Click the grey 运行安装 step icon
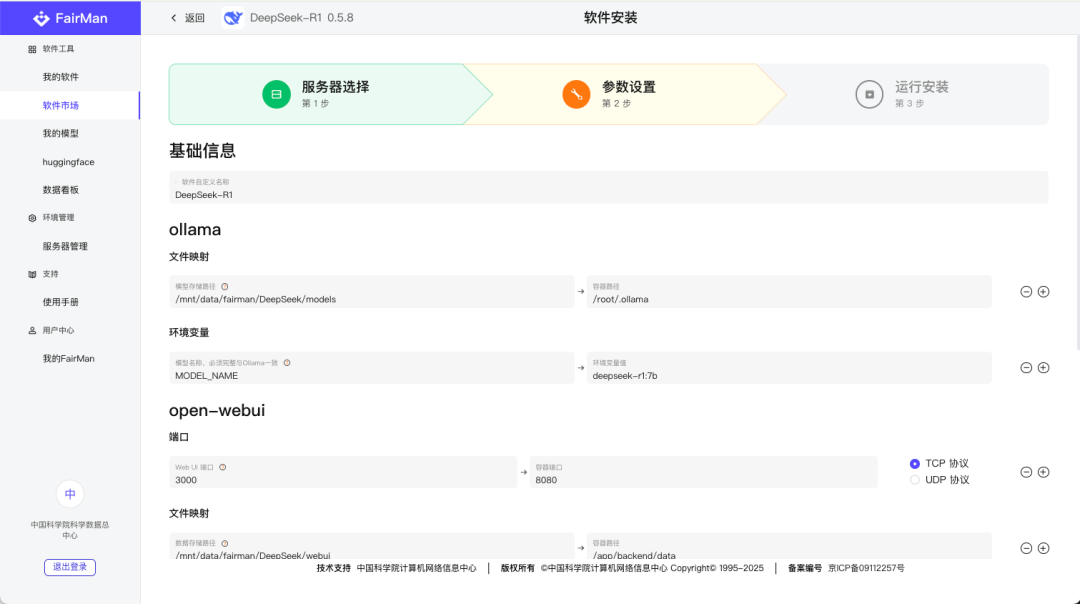 [x=869, y=94]
